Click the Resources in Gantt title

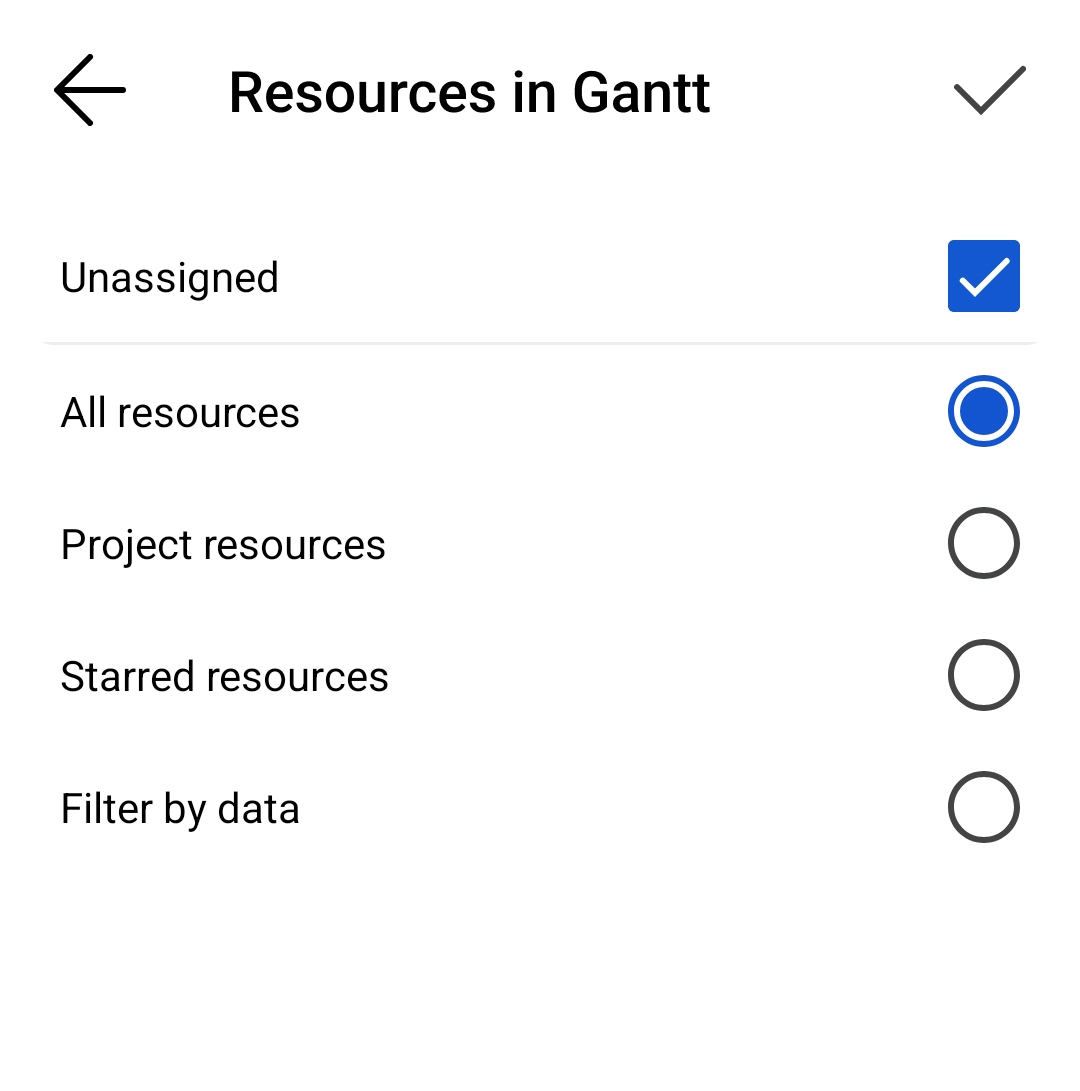tap(469, 91)
